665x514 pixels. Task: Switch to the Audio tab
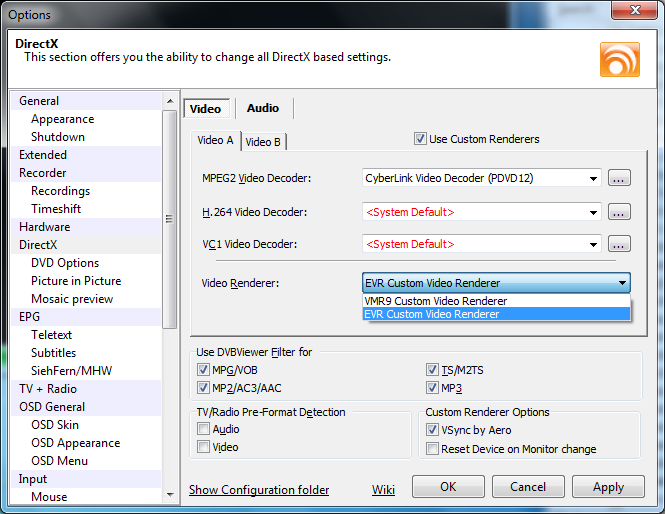click(x=263, y=108)
